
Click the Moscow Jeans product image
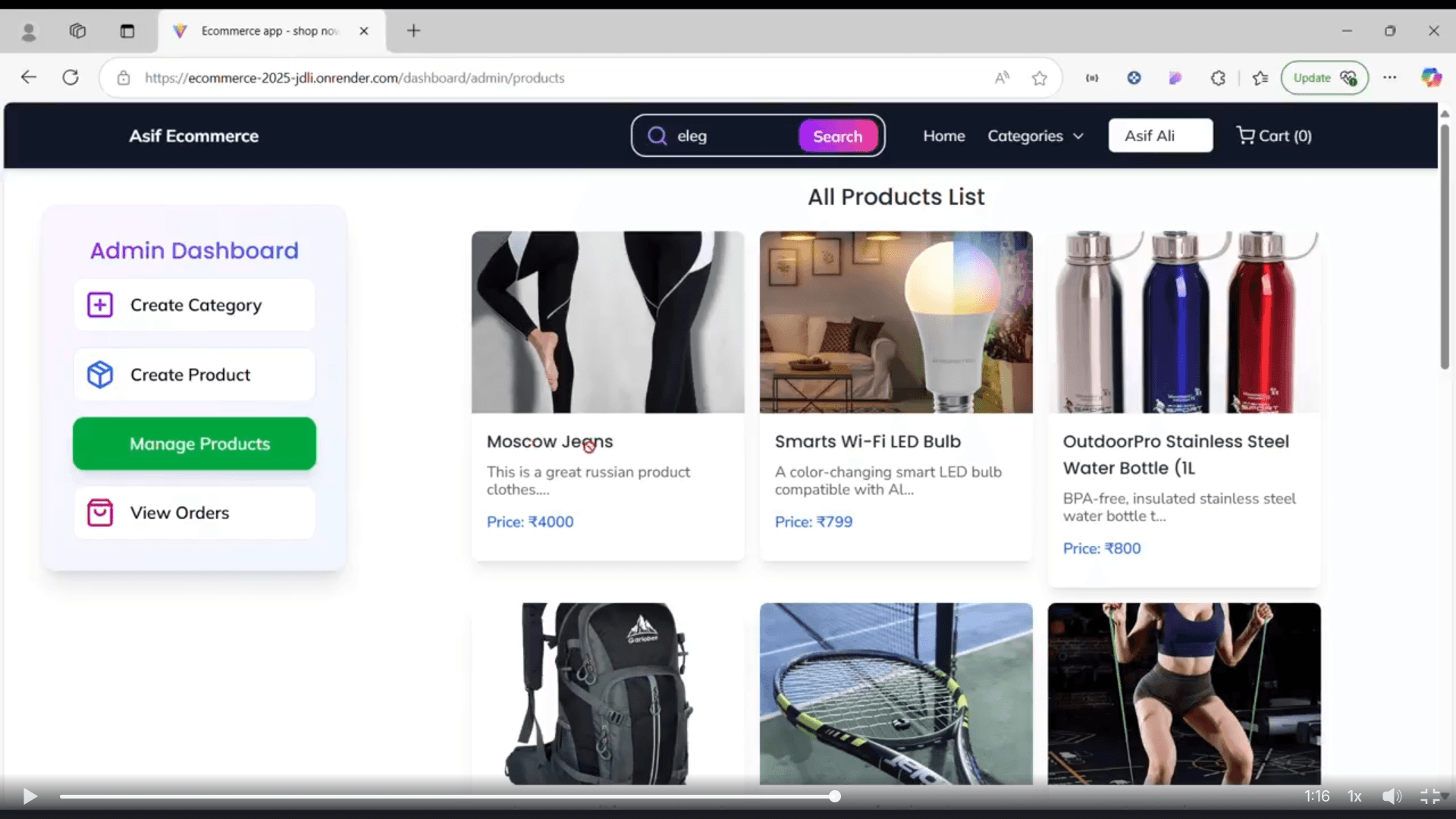tap(608, 322)
